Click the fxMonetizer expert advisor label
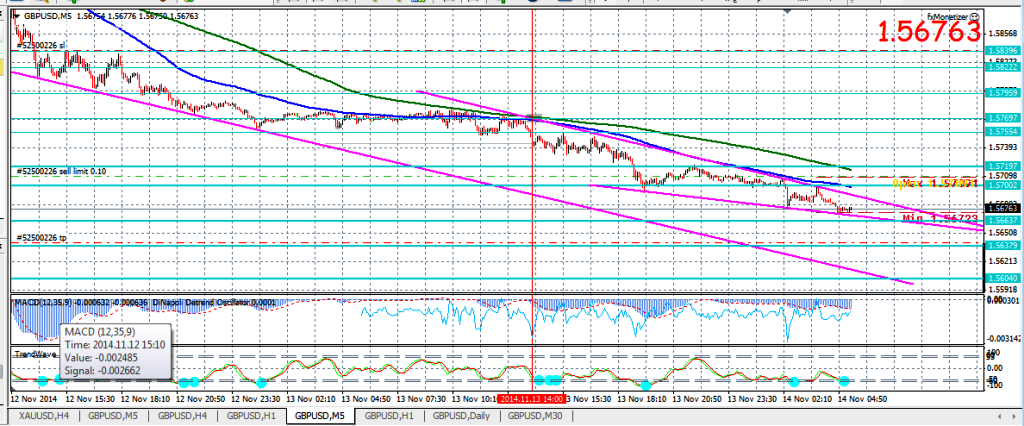The width and height of the screenshot is (1024, 426). [x=949, y=16]
